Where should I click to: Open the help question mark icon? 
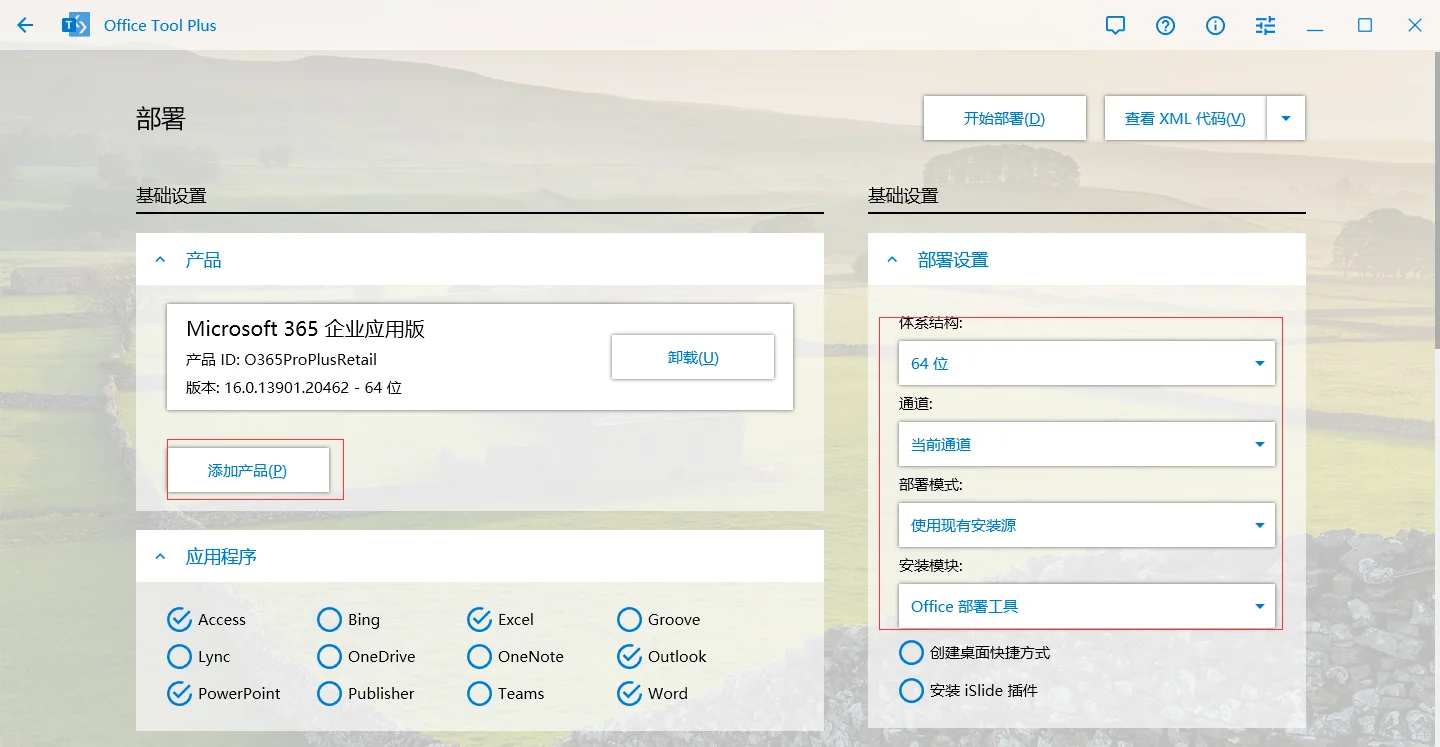point(1166,25)
